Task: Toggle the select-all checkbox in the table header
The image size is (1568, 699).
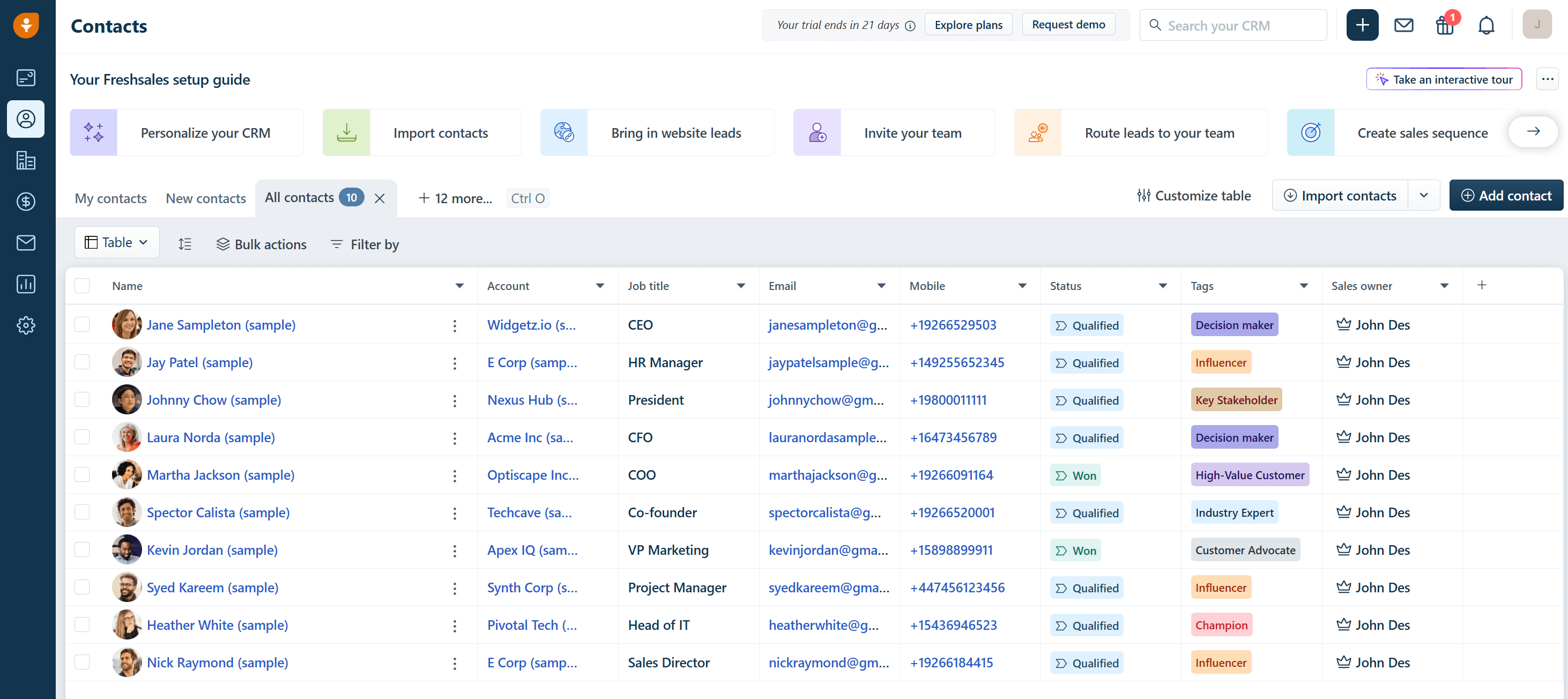Action: [x=82, y=286]
